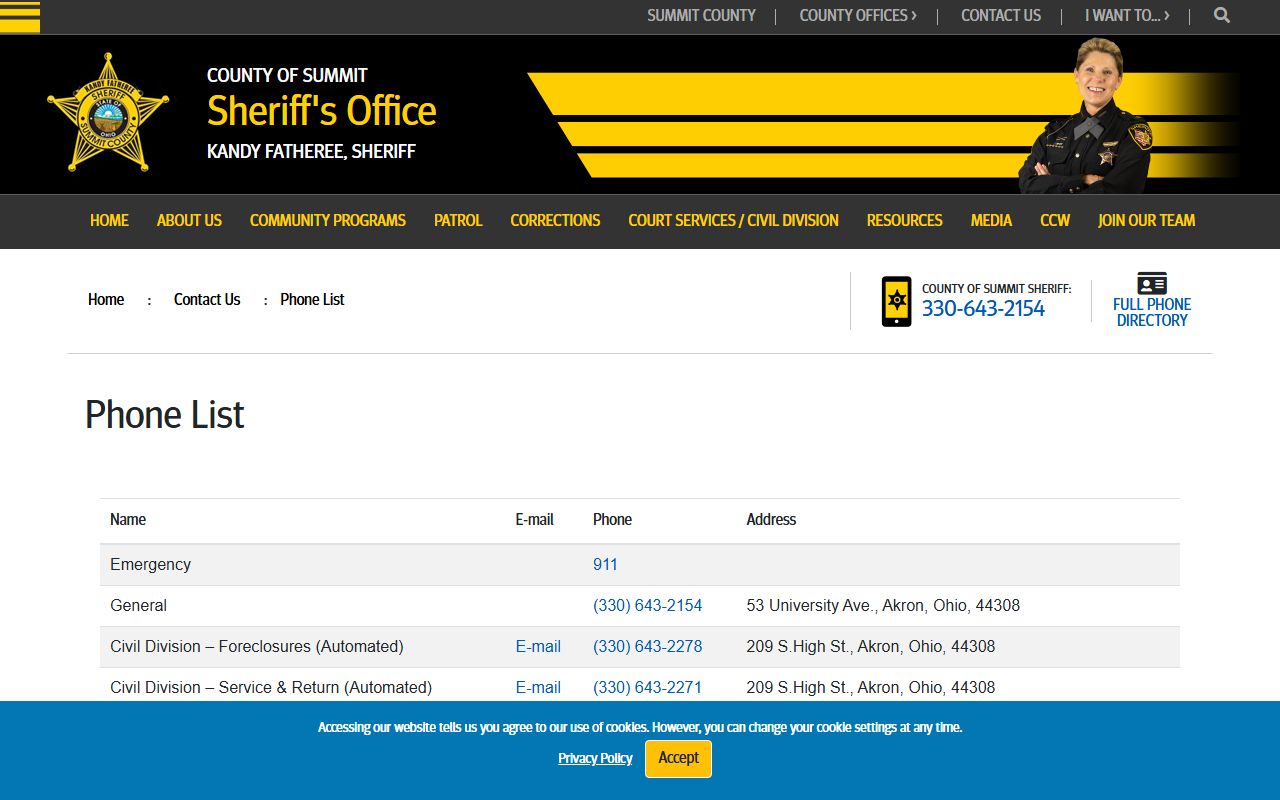Click the E-mail column header
This screenshot has width=1280, height=800.
pos(534,519)
